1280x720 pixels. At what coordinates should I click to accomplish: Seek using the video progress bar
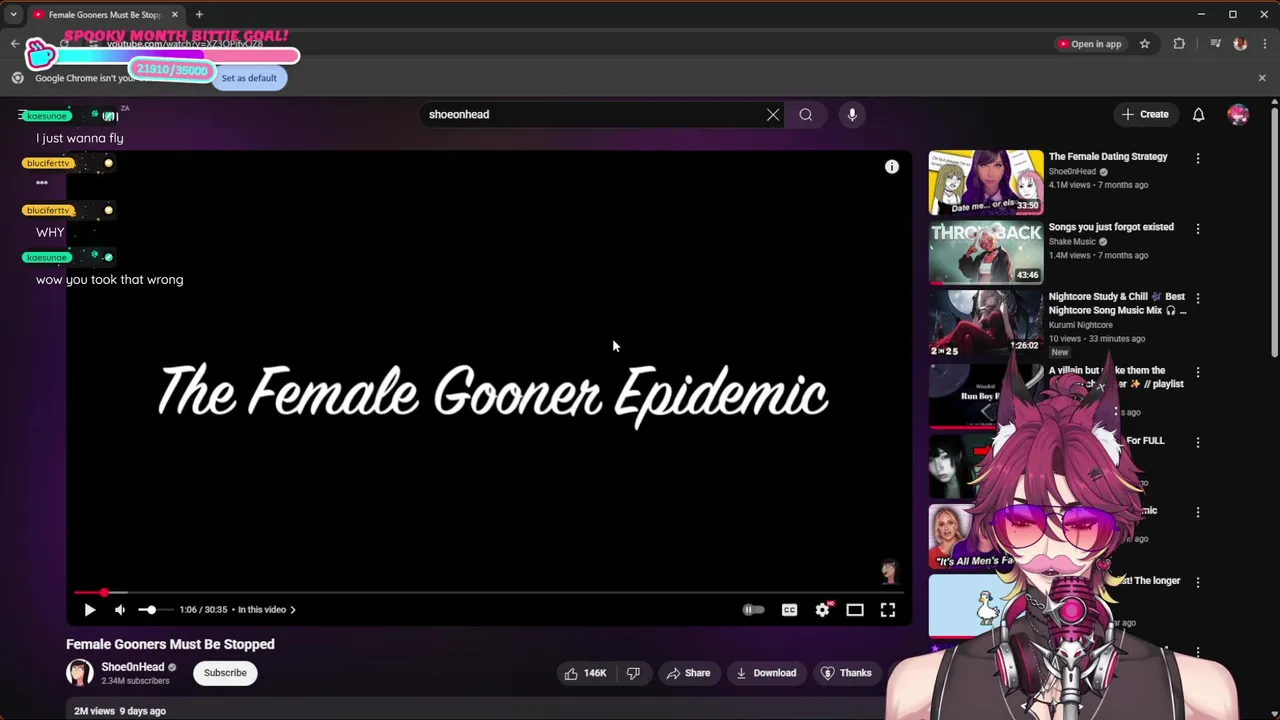(490, 593)
